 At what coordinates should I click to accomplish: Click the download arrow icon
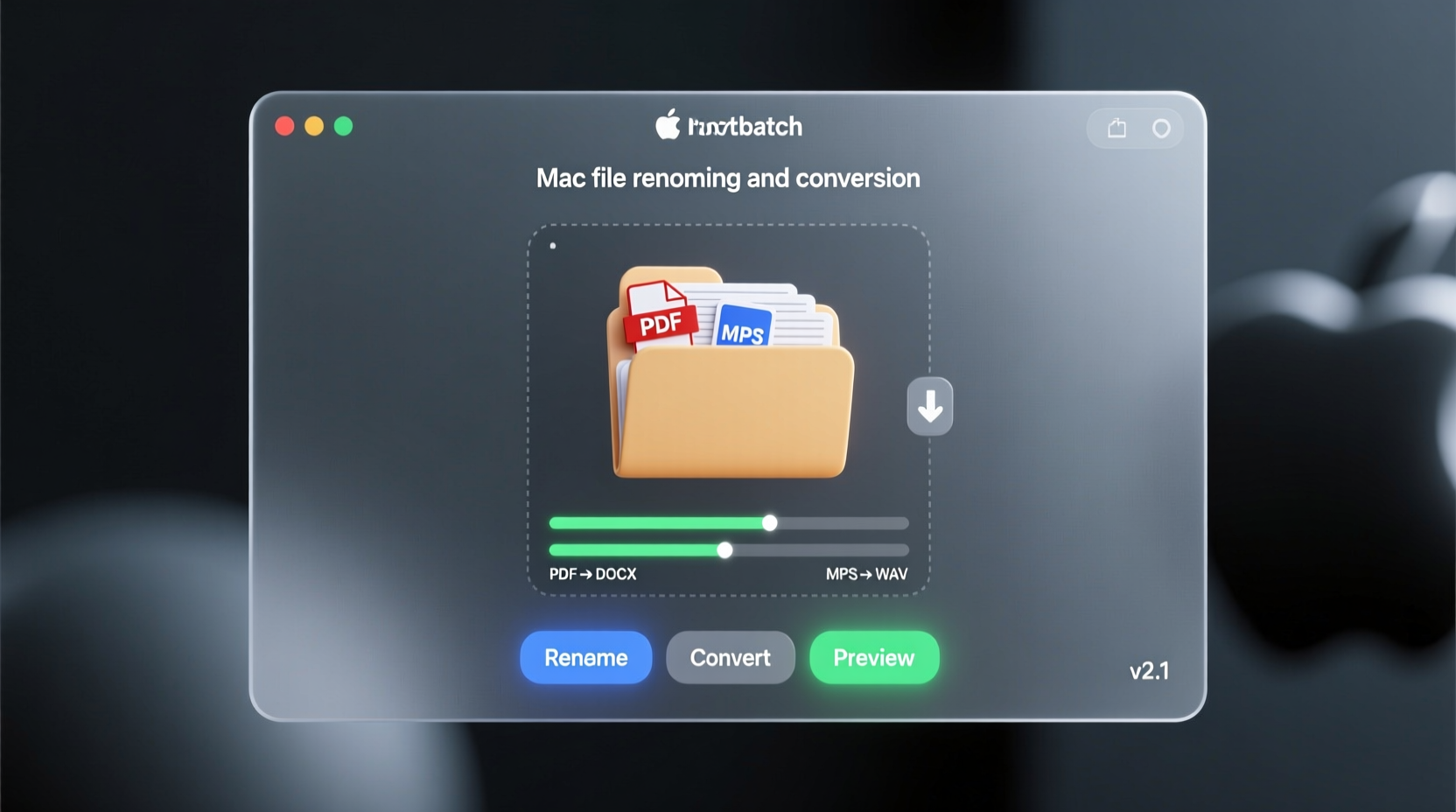click(930, 406)
